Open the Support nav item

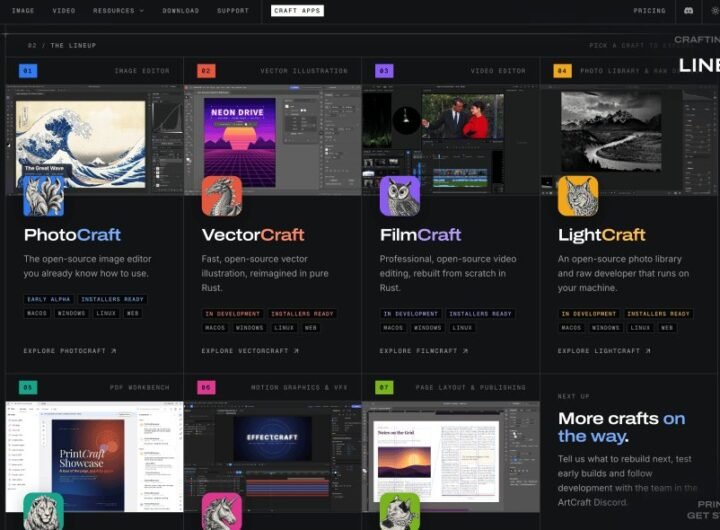[233, 11]
